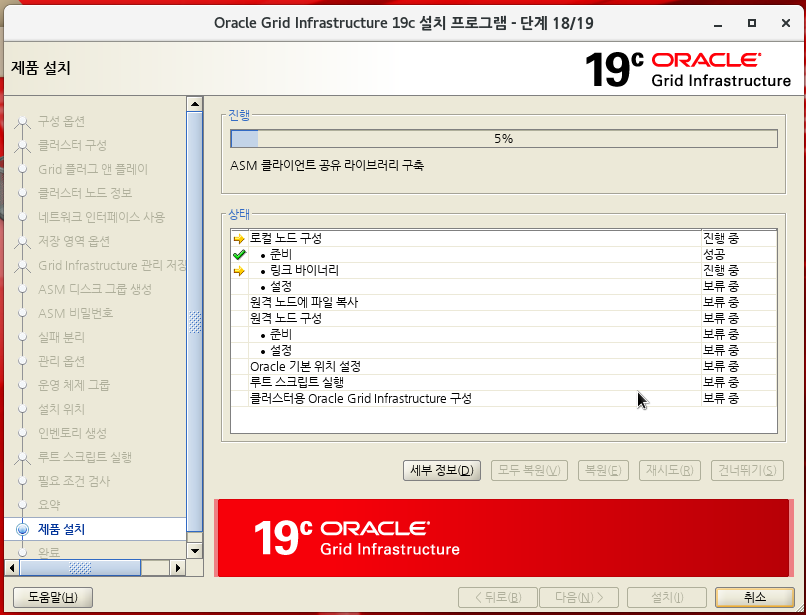Select the 실패 분리 step
Viewport: 806px width, 615px height.
(x=61, y=337)
